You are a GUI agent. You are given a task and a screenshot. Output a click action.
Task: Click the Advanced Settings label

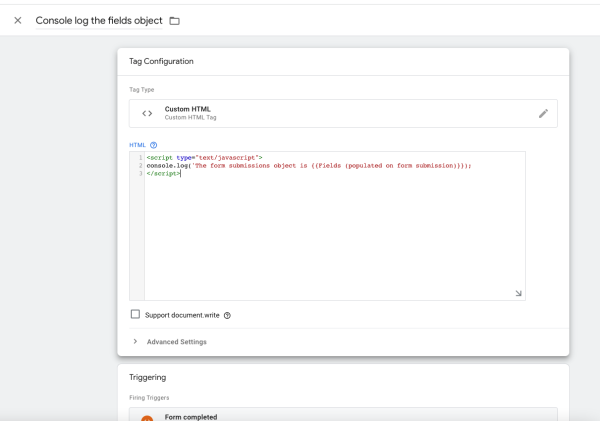pos(176,342)
